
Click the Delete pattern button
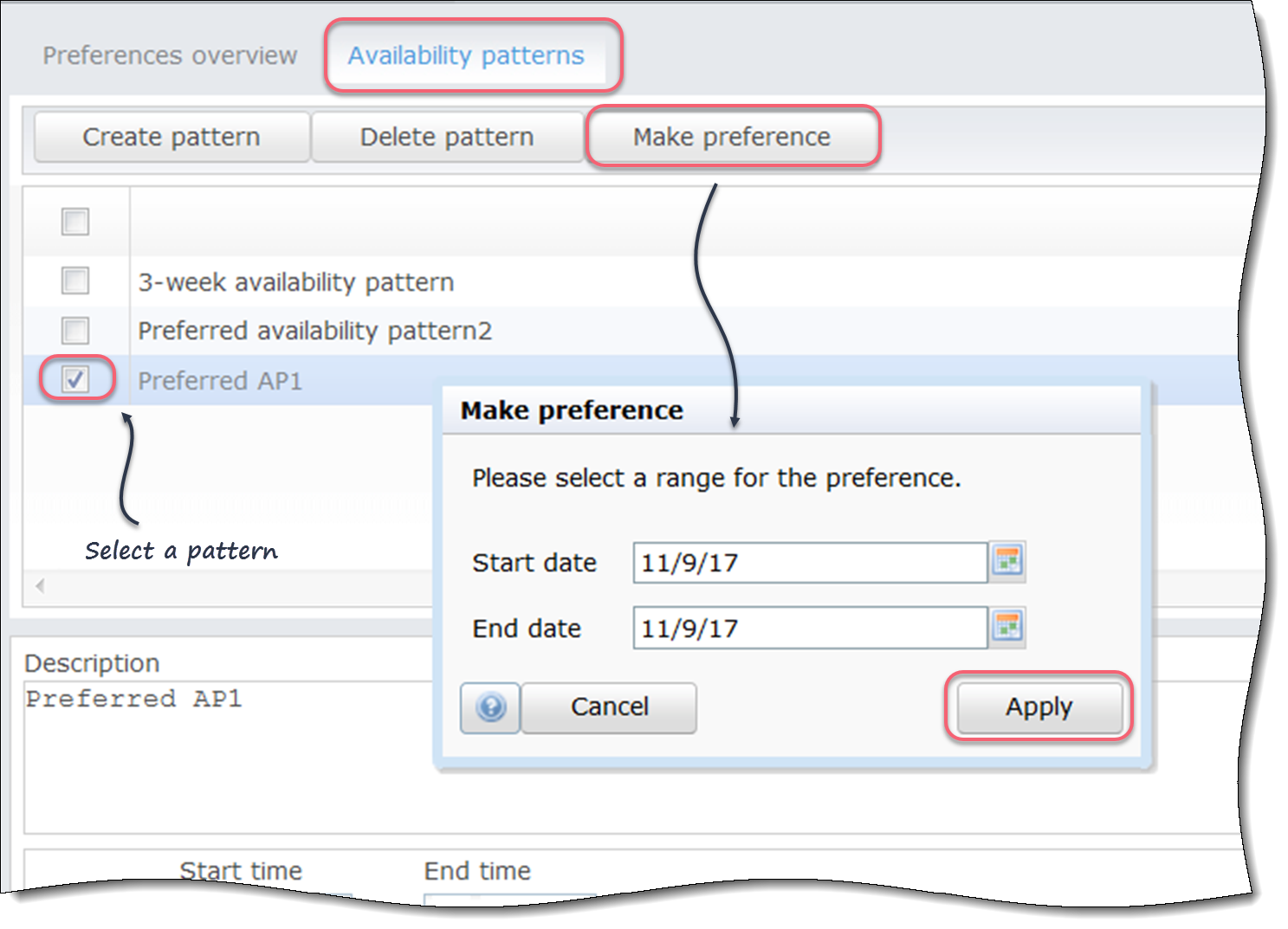447,136
